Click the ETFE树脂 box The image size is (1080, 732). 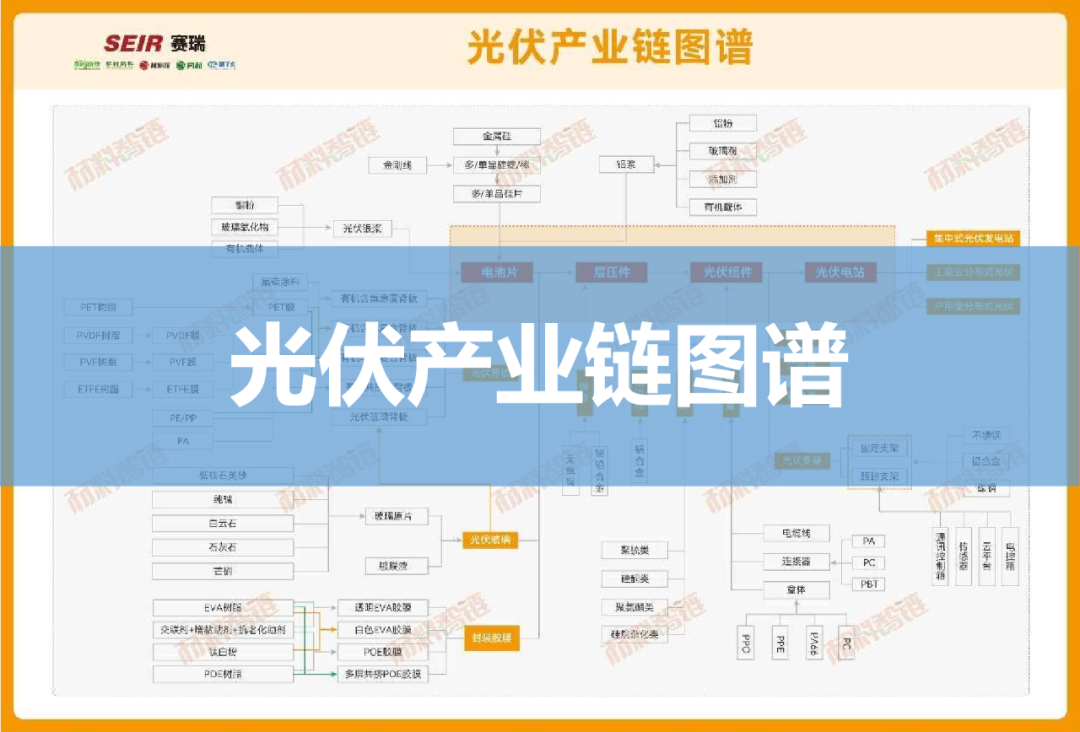pyautogui.click(x=98, y=389)
